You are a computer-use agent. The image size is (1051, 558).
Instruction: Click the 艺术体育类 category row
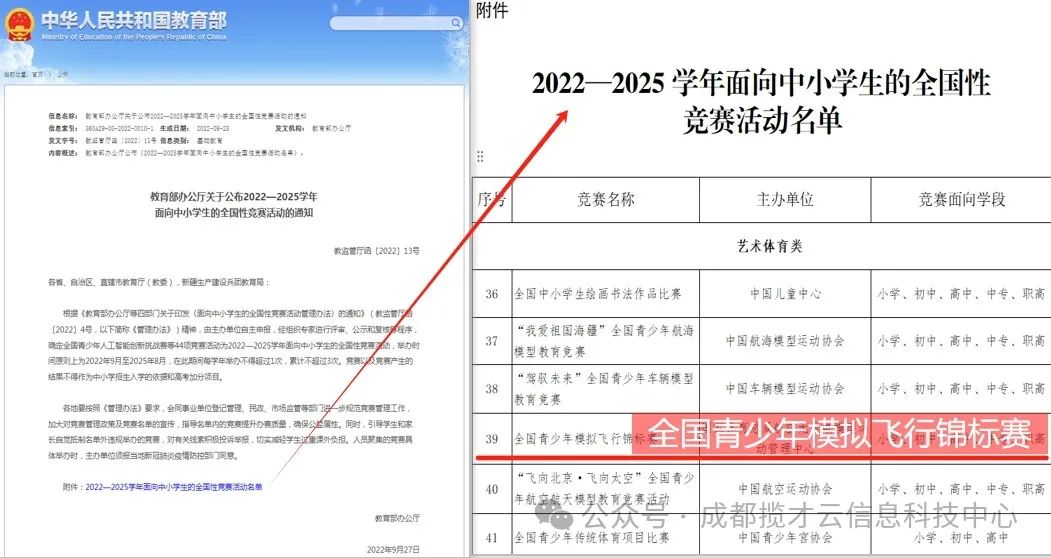tap(762, 246)
